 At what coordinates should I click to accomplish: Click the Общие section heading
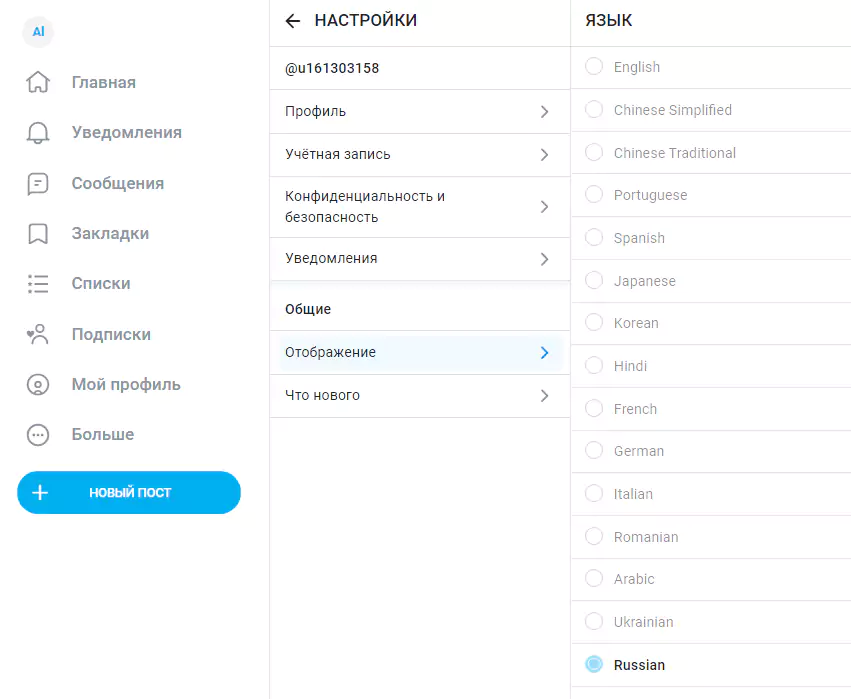(308, 309)
